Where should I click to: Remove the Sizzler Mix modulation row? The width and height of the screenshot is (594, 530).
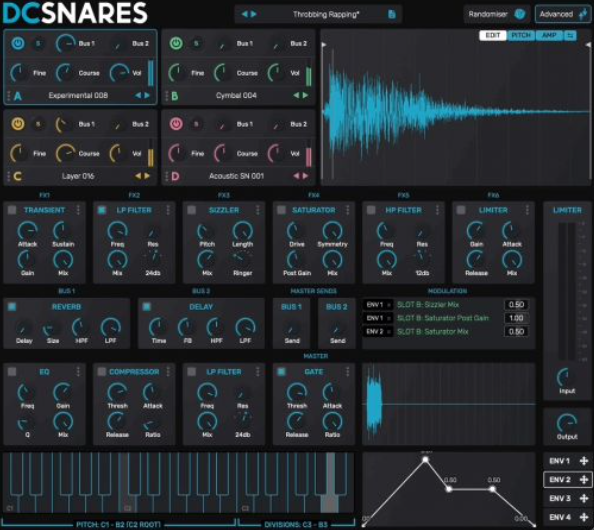pos(389,305)
